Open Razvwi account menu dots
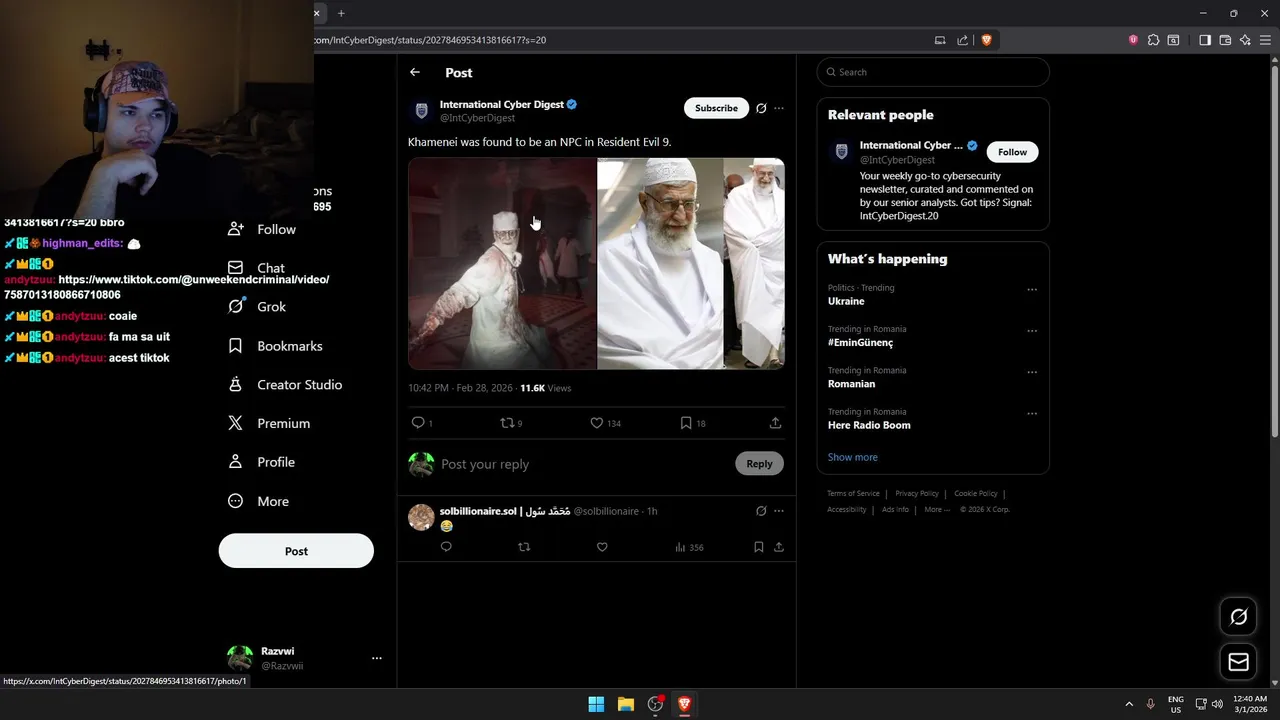 click(x=377, y=658)
